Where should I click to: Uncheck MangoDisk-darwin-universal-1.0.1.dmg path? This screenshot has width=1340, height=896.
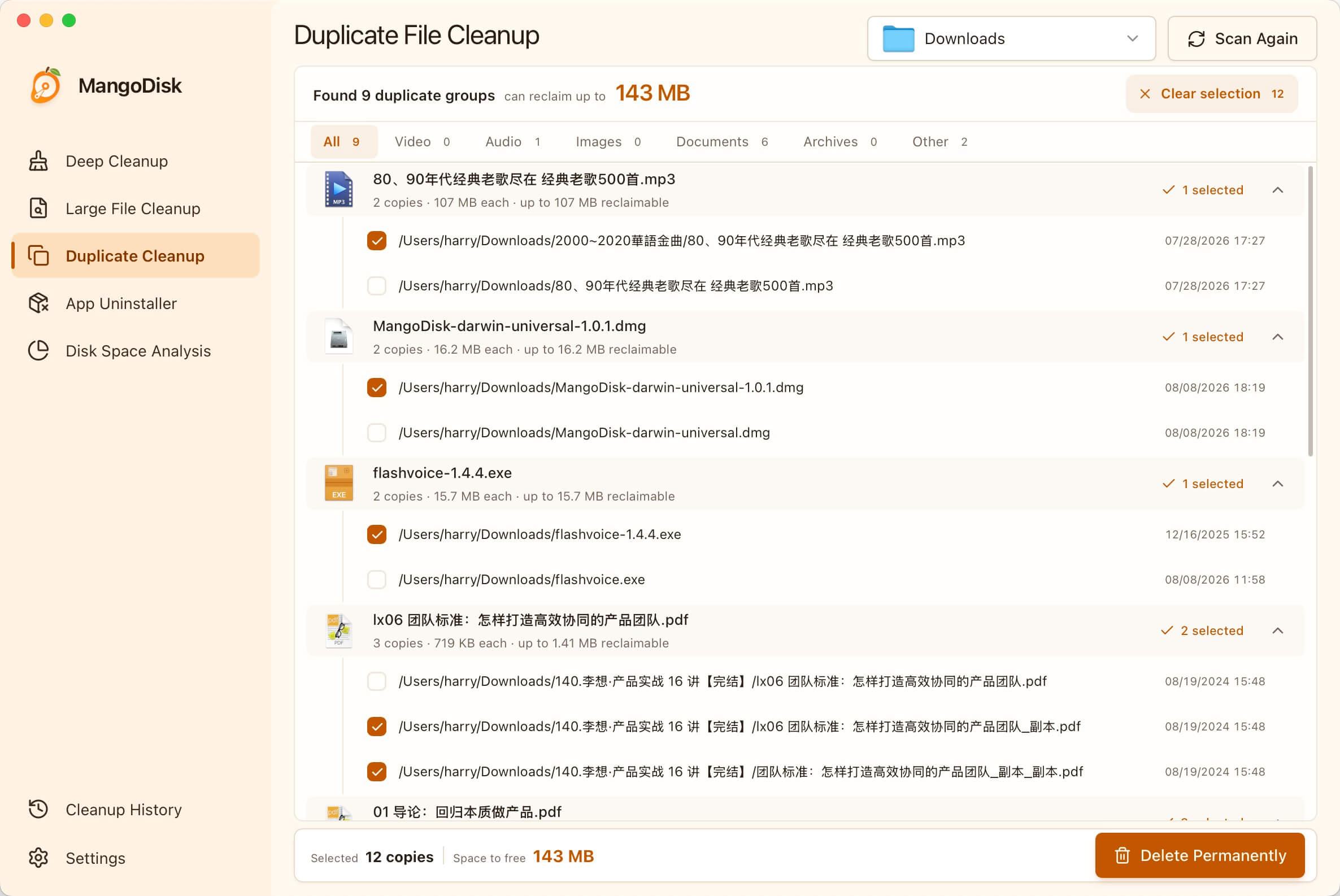(377, 388)
